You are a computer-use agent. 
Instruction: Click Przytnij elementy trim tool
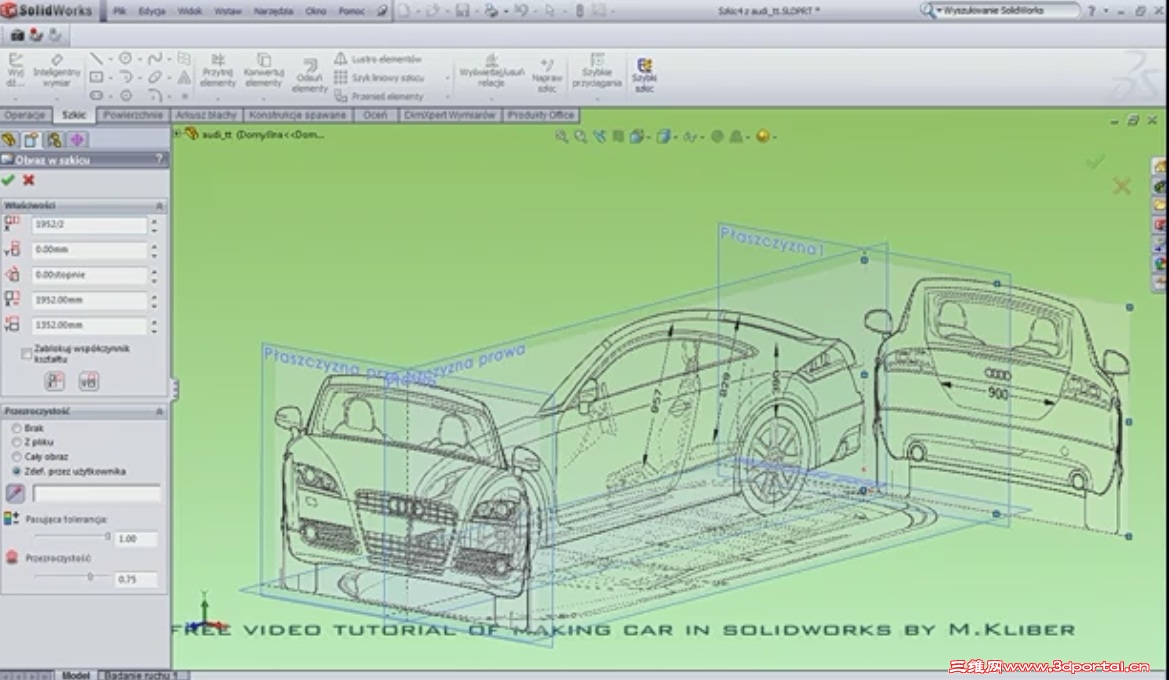coord(218,70)
